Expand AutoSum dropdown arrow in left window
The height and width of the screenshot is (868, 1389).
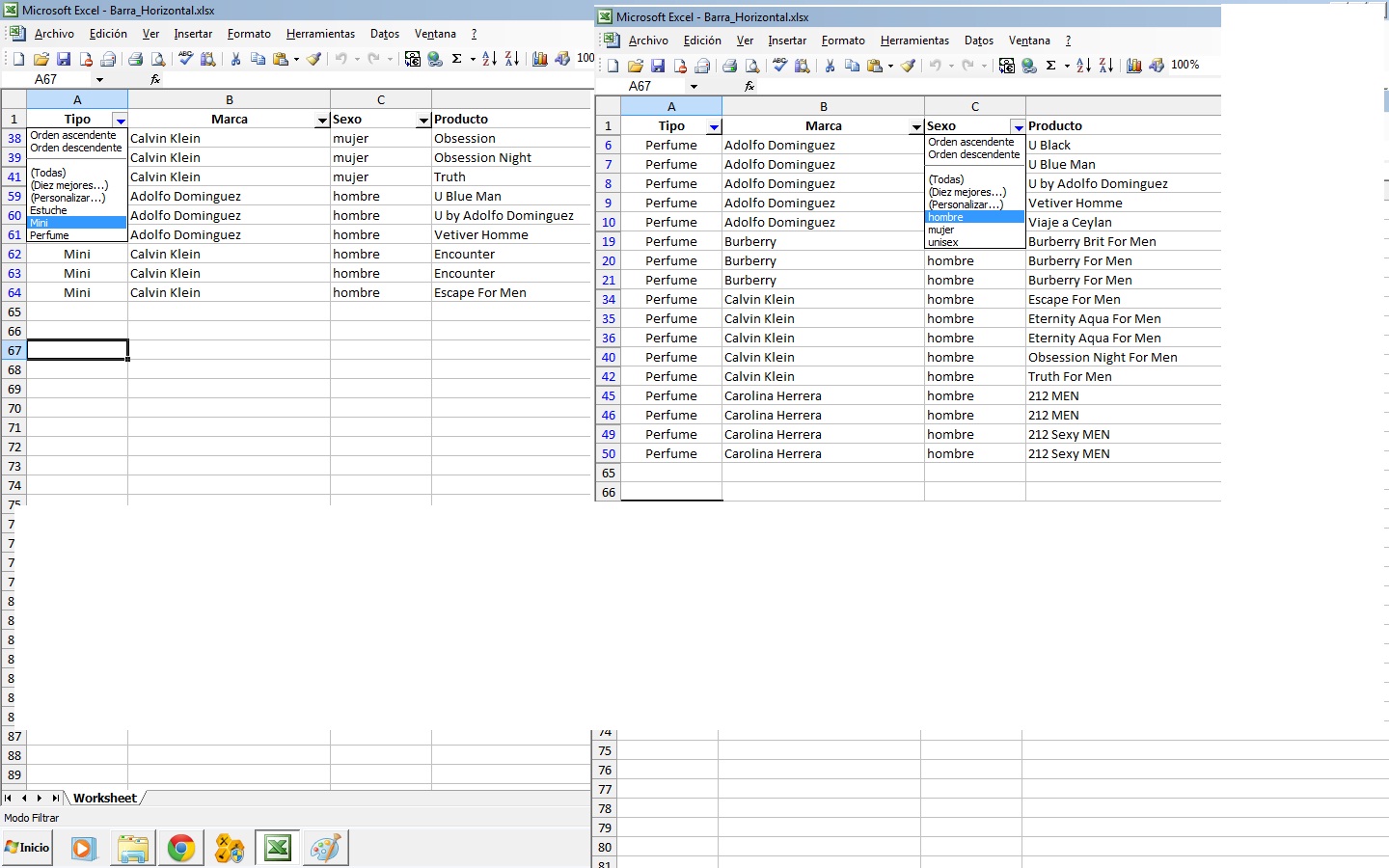(473, 59)
